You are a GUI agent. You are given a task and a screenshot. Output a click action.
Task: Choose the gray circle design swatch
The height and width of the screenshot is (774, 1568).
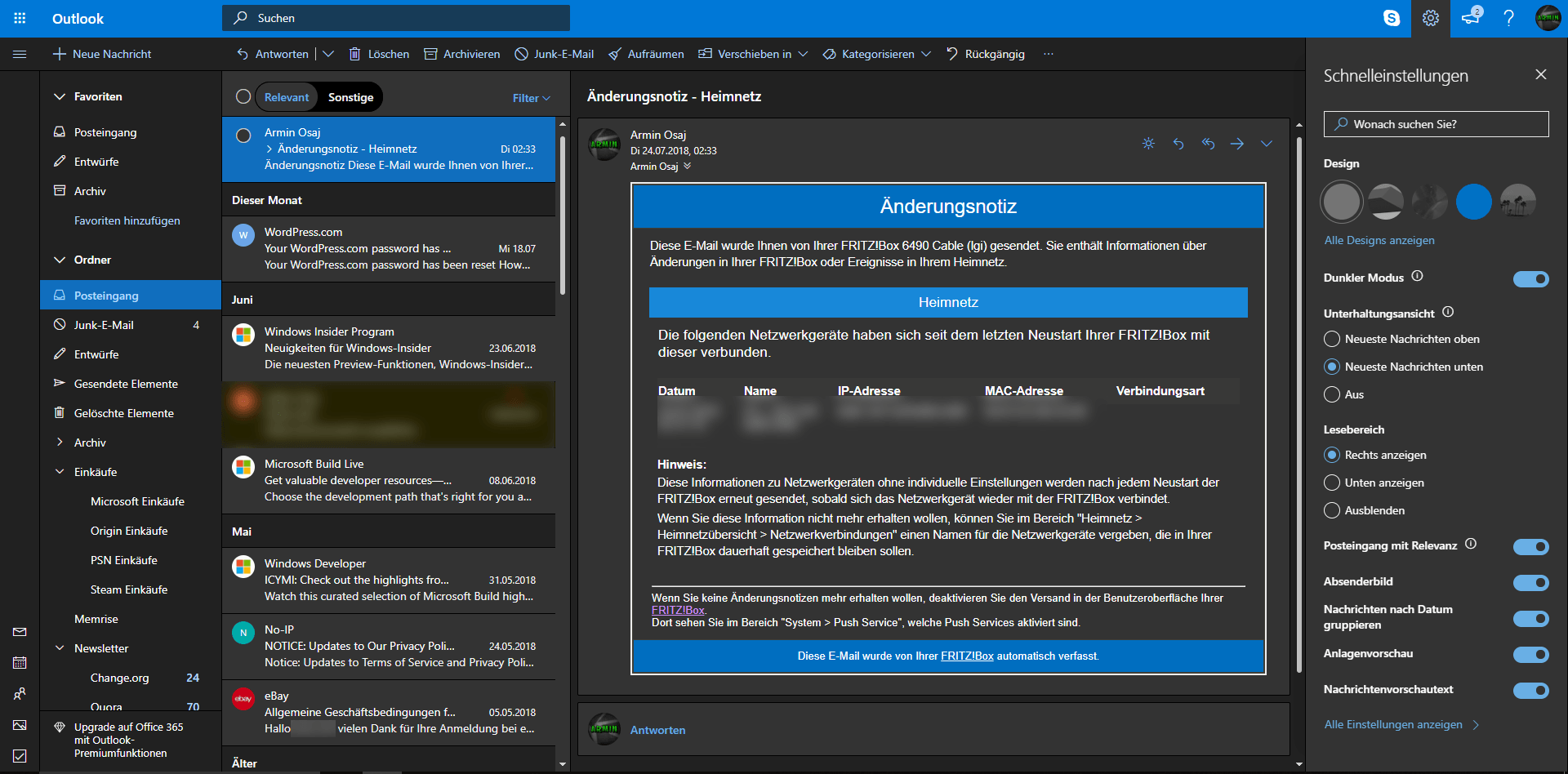(1342, 202)
